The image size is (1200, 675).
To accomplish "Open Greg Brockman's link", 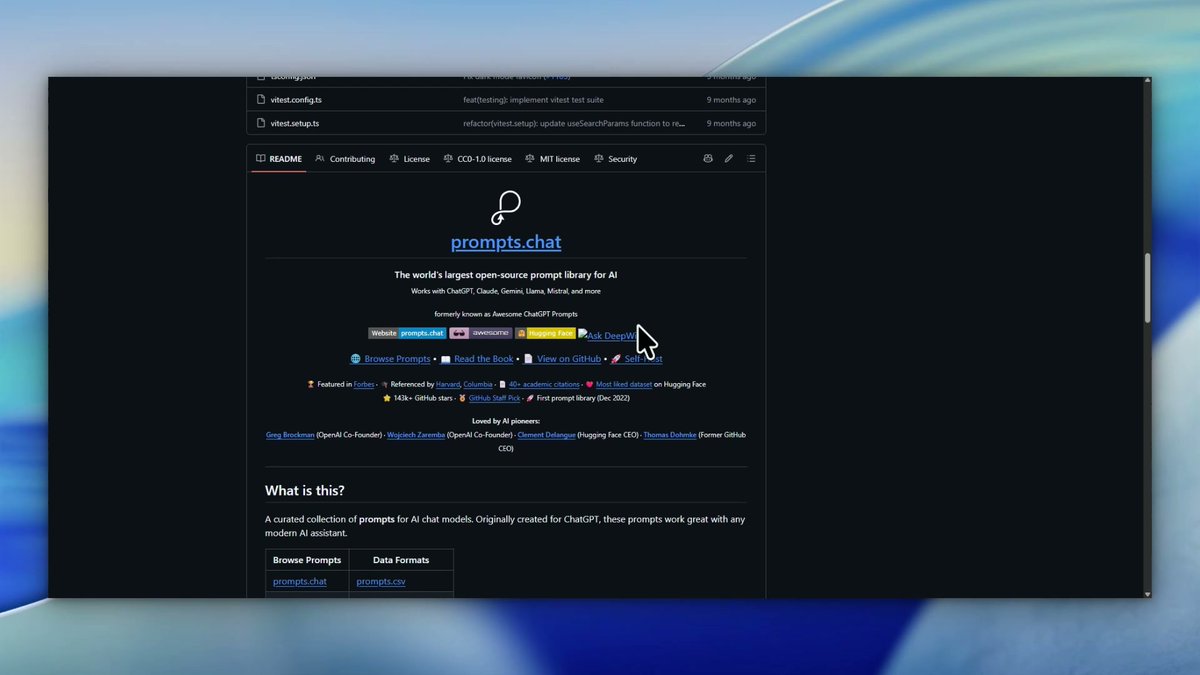I will click(290, 435).
